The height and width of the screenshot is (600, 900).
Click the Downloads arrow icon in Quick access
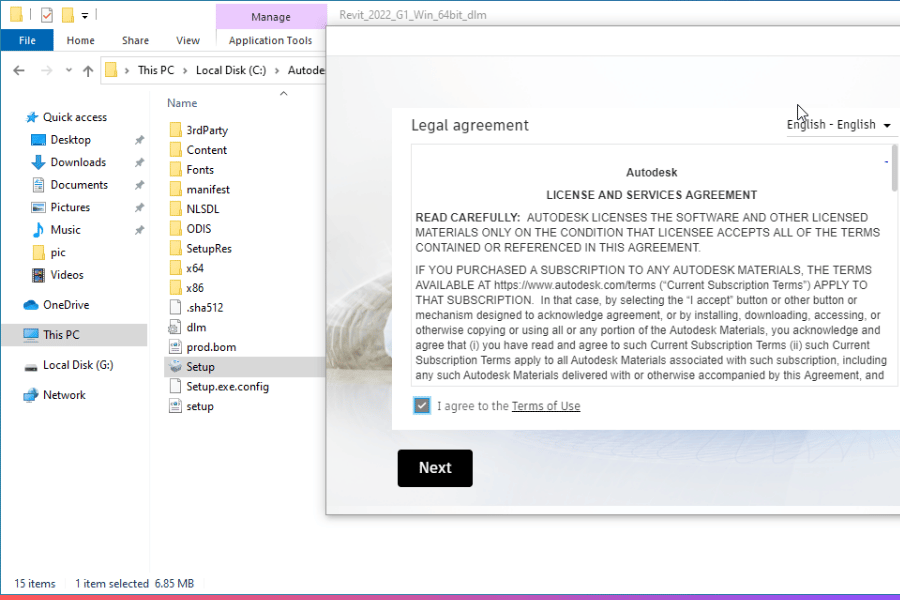(x=38, y=162)
